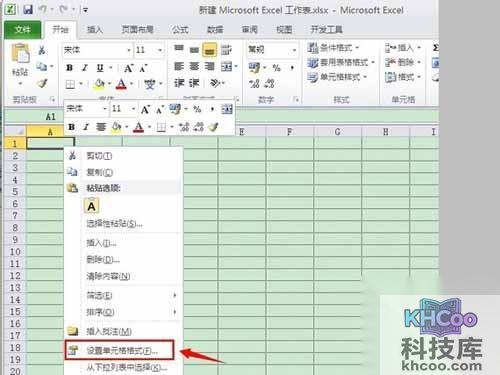Choose Format Cells from the context menu
This screenshot has height=375, width=500.
120,350
